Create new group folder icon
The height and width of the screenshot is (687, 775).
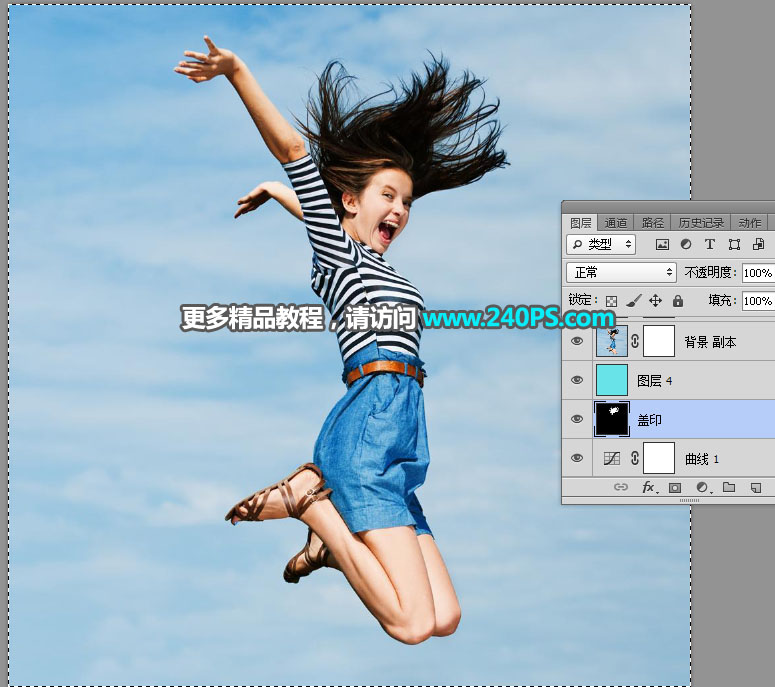(728, 487)
